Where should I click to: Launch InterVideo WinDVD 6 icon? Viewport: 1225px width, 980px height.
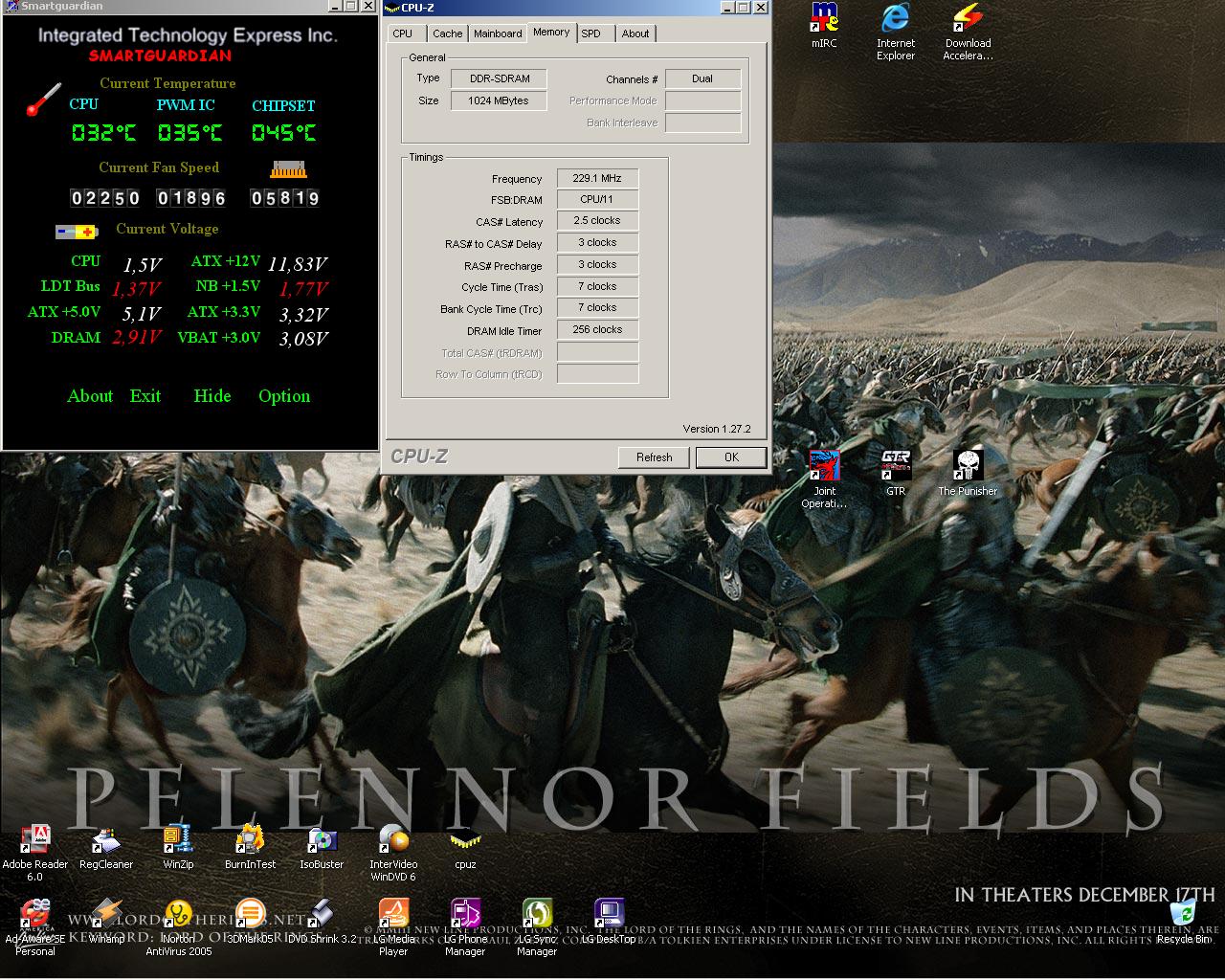point(393,852)
